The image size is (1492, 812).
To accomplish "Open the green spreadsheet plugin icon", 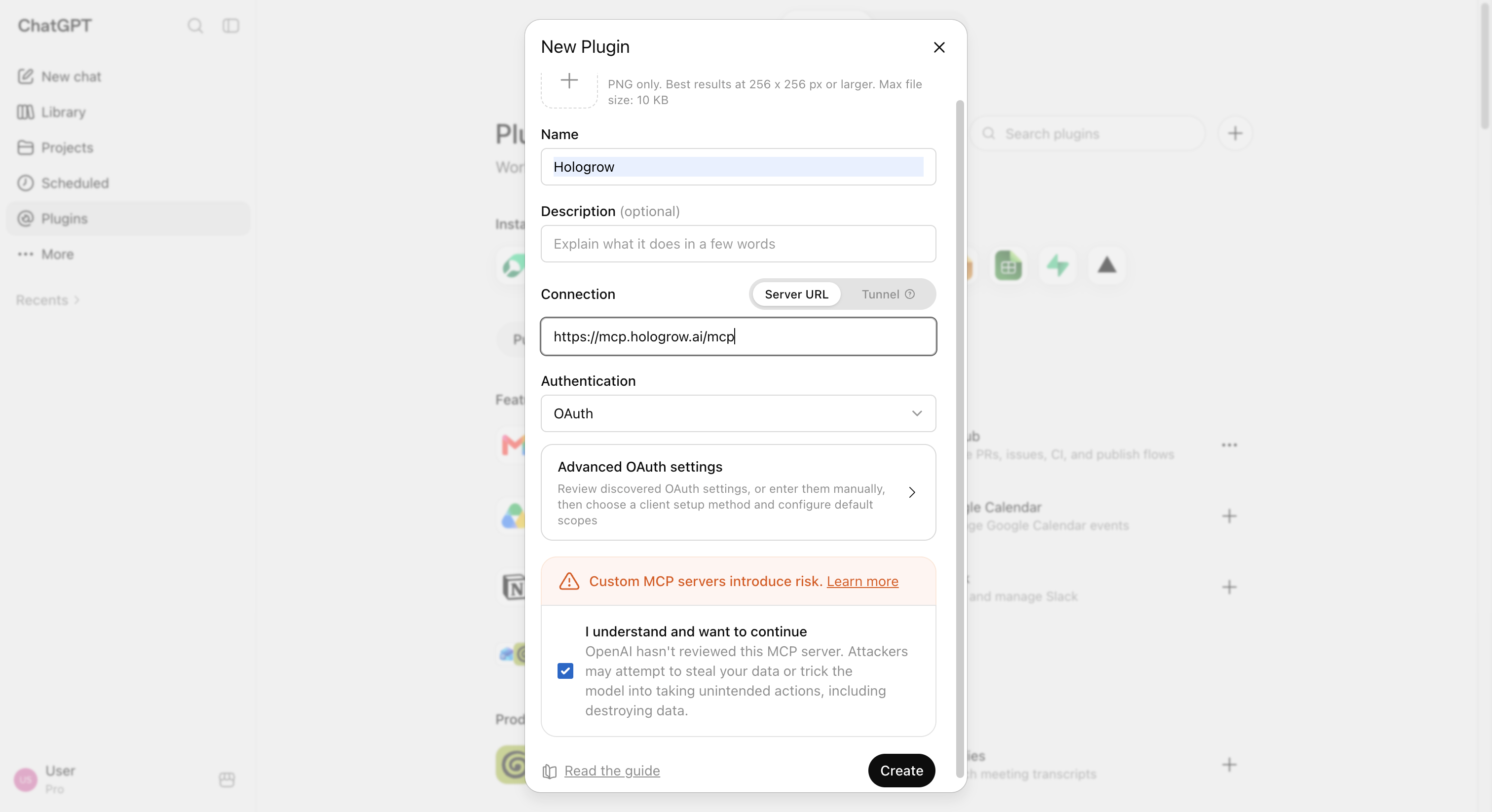I will [x=1008, y=265].
